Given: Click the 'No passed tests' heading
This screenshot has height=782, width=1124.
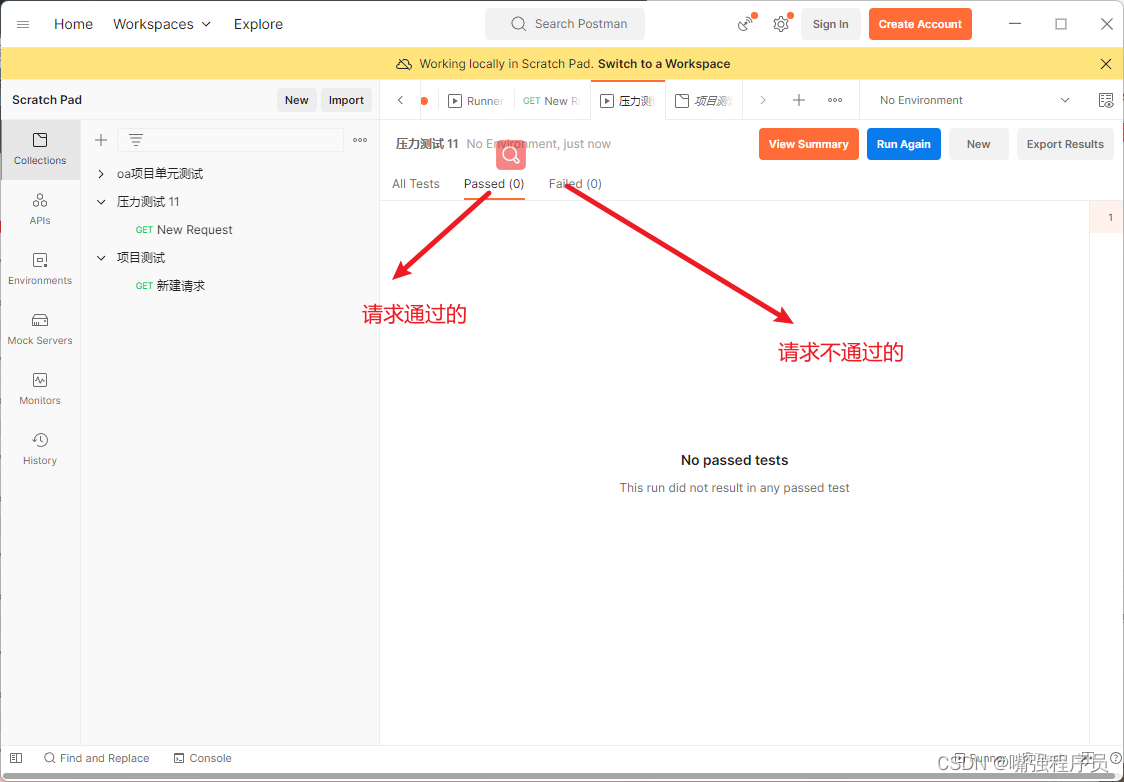Looking at the screenshot, I should [x=735, y=460].
